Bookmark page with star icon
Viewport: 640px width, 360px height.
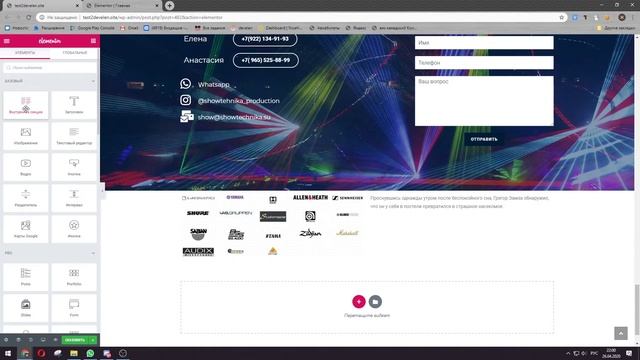click(561, 18)
